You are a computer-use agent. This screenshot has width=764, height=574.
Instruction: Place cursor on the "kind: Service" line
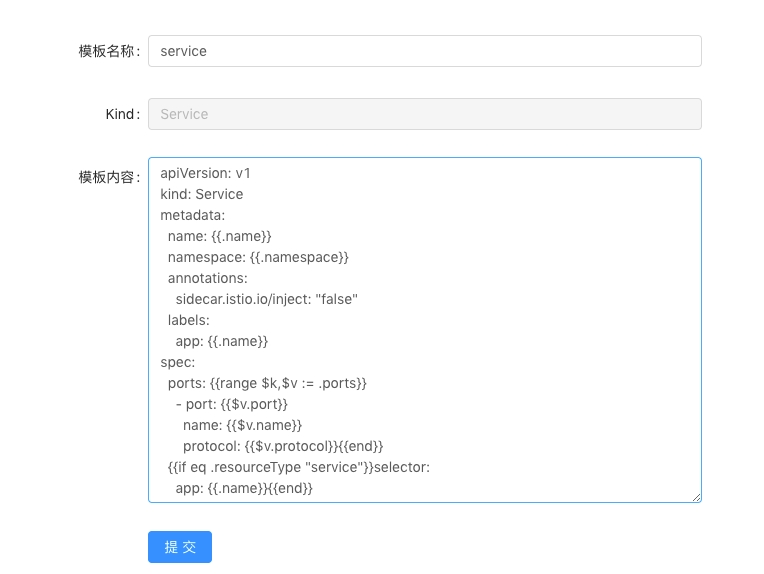[x=202, y=194]
